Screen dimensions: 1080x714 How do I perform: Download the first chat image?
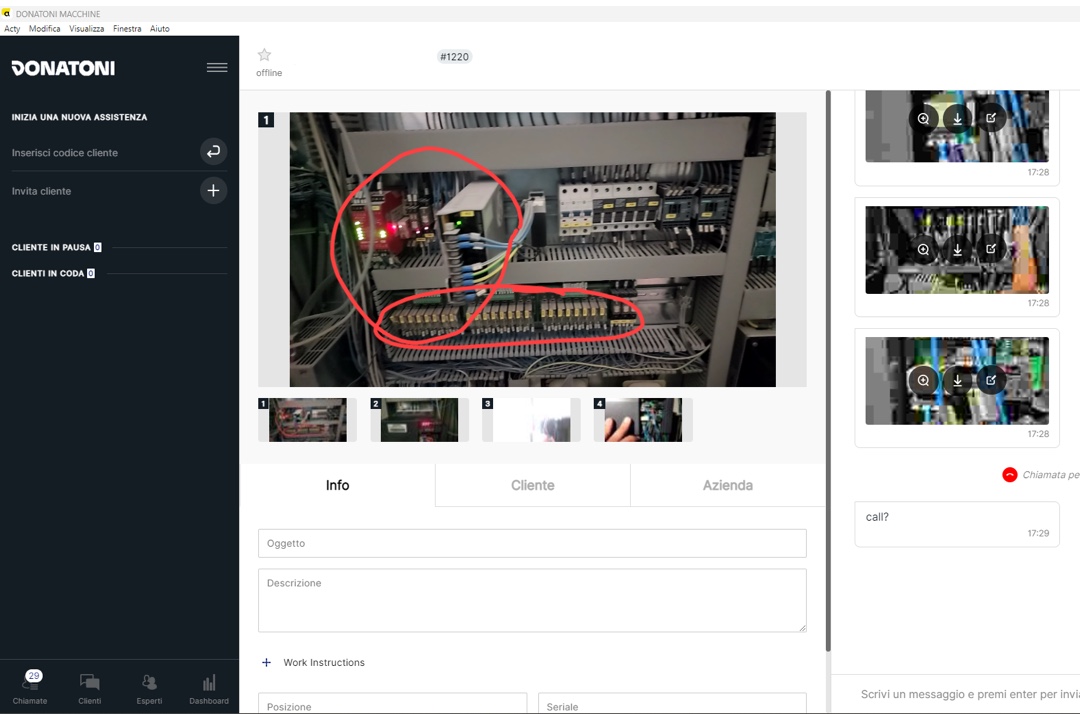[x=957, y=118]
